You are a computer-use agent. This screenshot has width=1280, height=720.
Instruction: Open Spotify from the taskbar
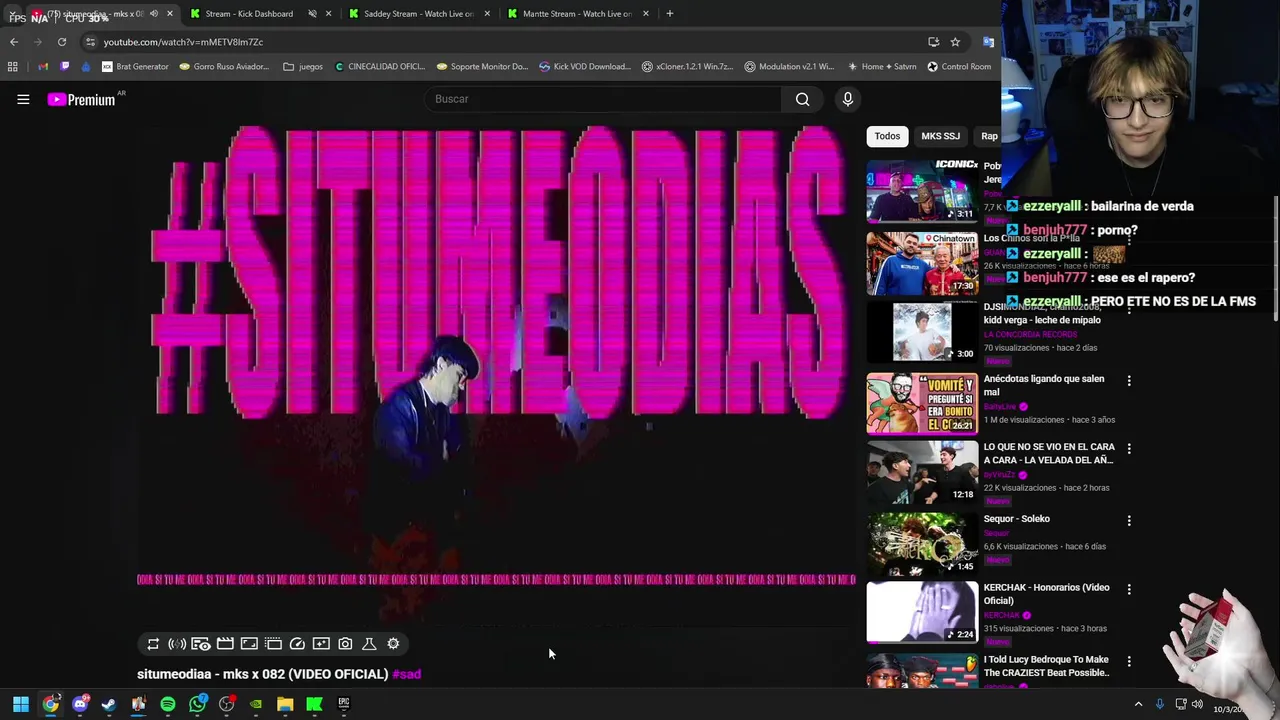coord(168,704)
